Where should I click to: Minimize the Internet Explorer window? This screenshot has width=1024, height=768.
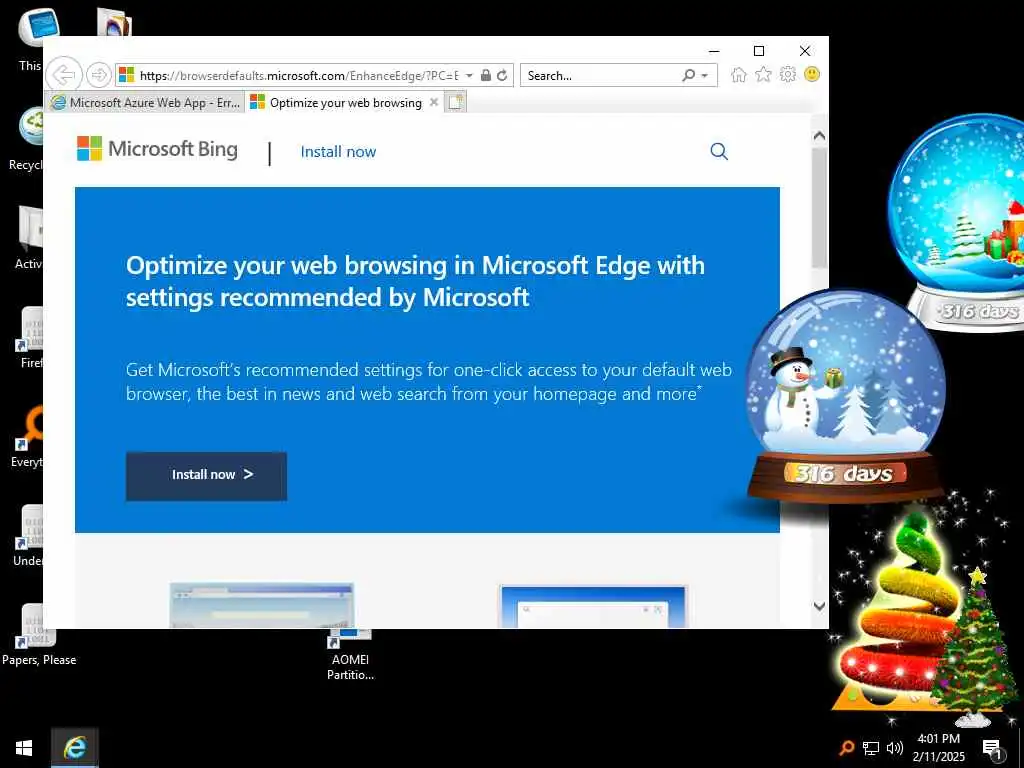714,51
